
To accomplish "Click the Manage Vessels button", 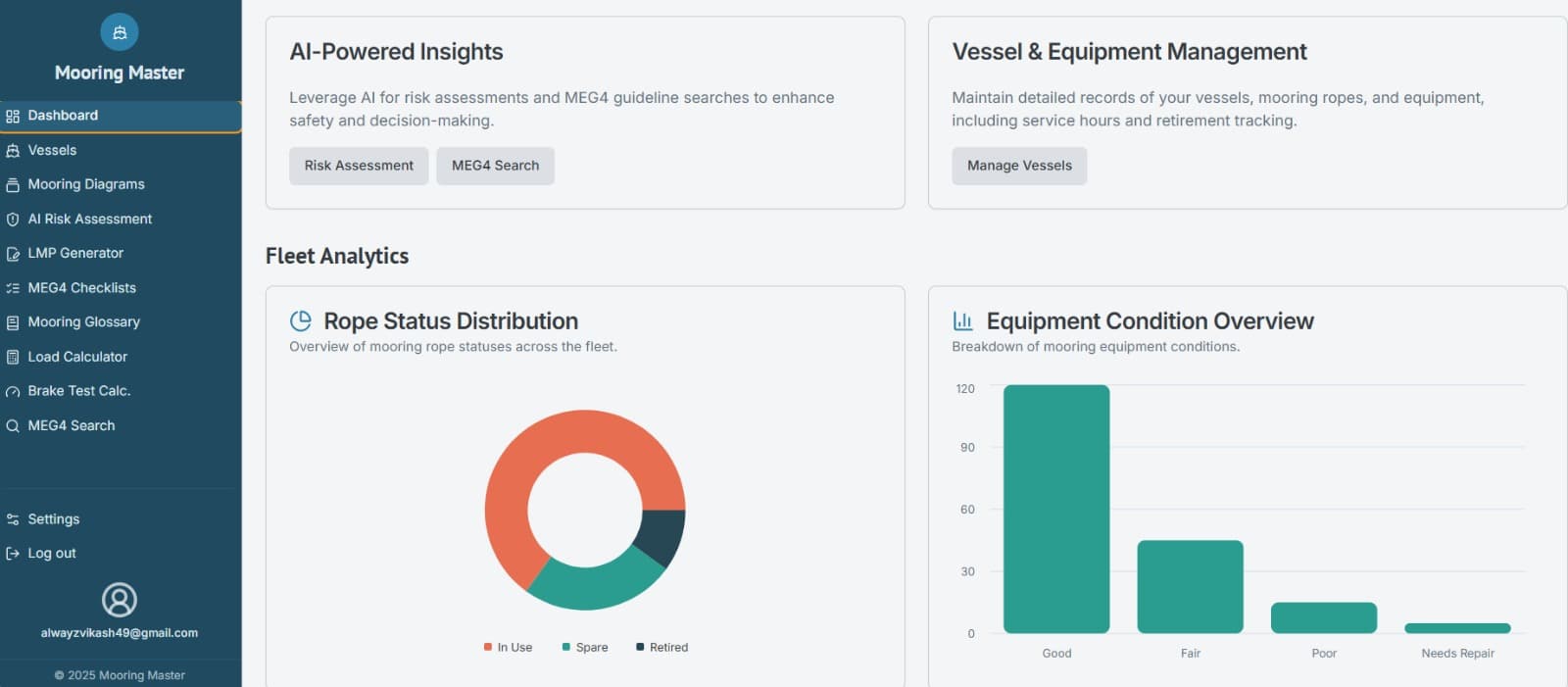I will (x=1019, y=166).
